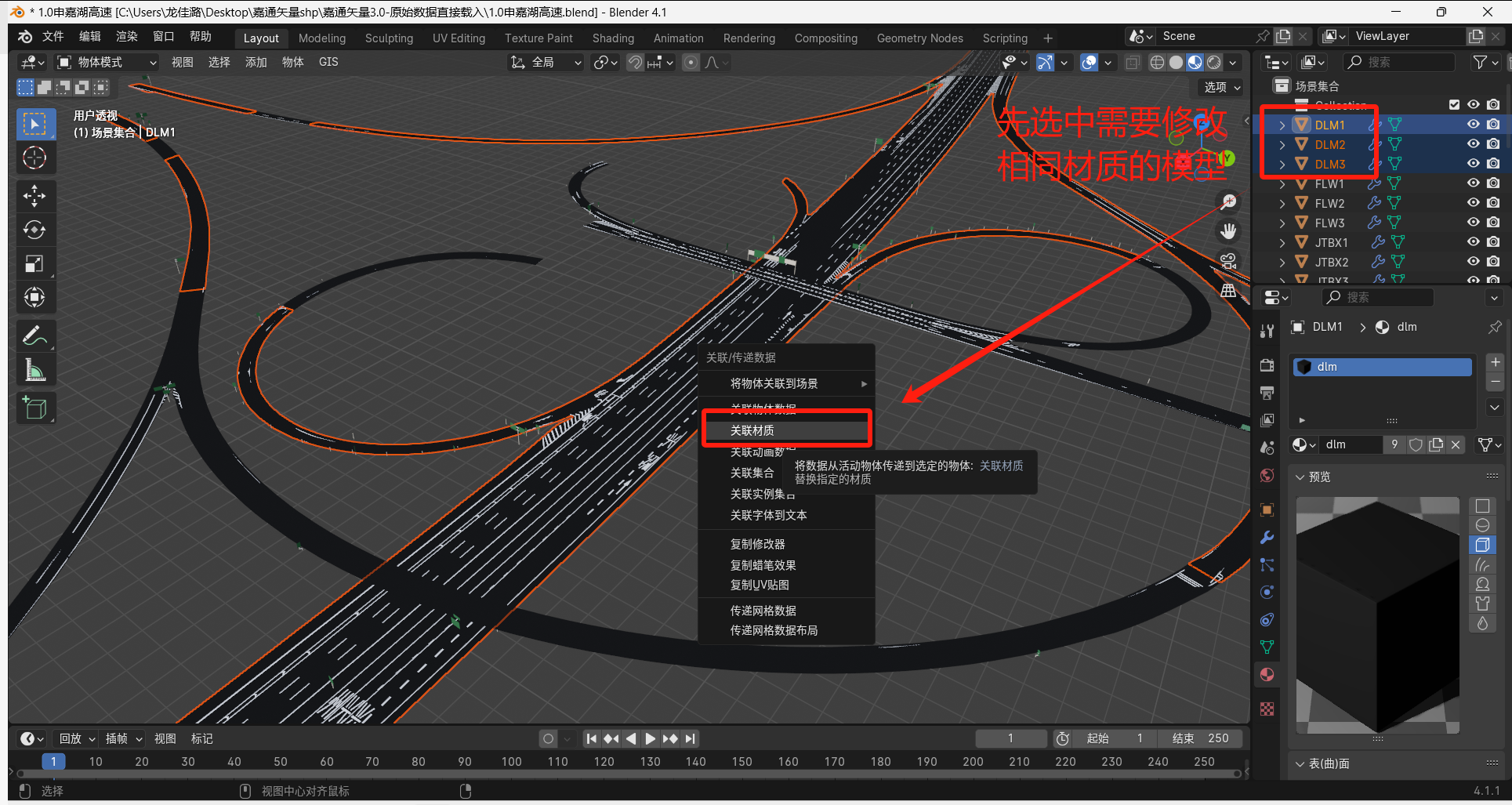
Task: Toggle camera view in viewport gizmo
Action: [1228, 260]
